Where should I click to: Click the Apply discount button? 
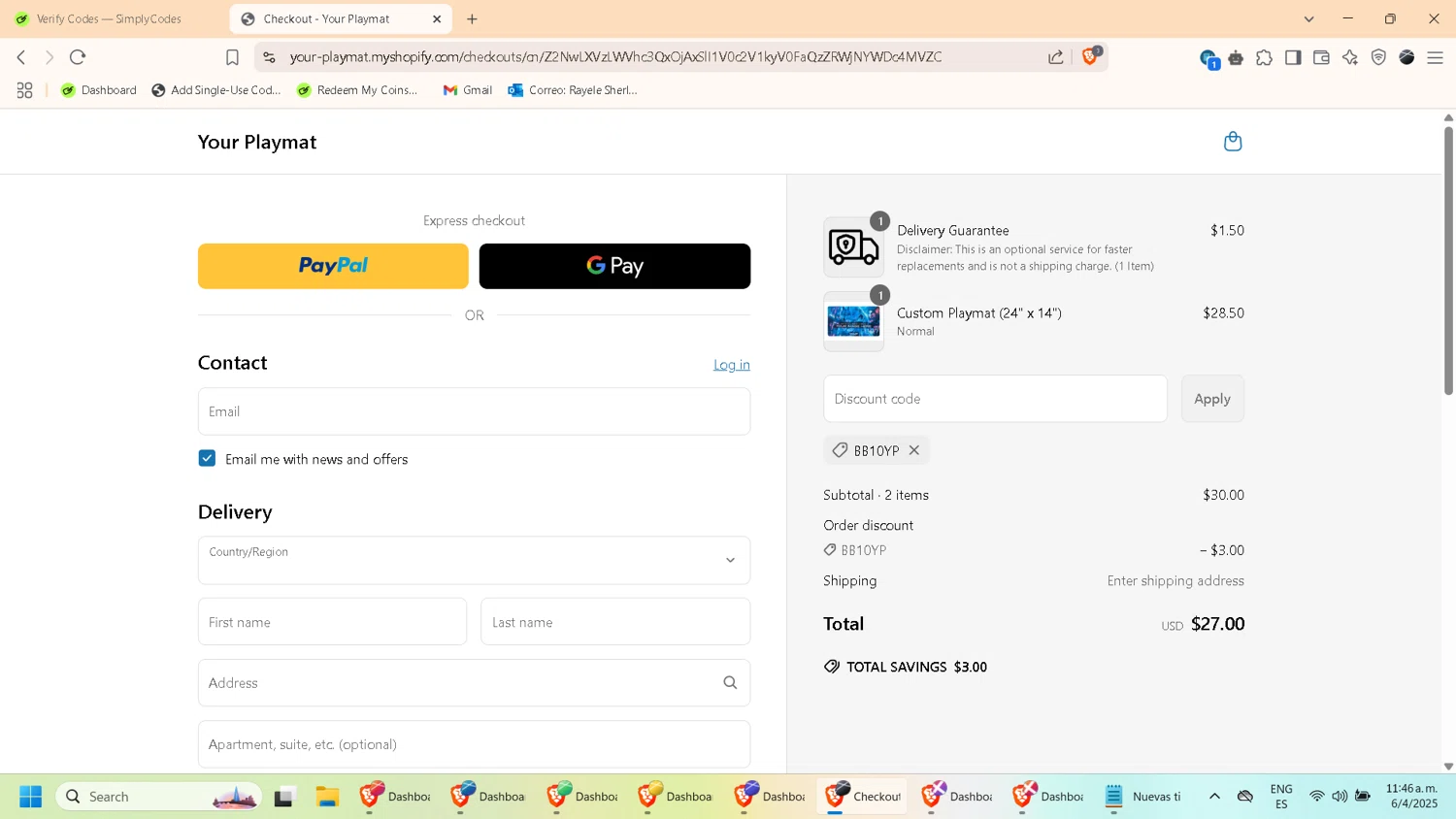(1212, 399)
